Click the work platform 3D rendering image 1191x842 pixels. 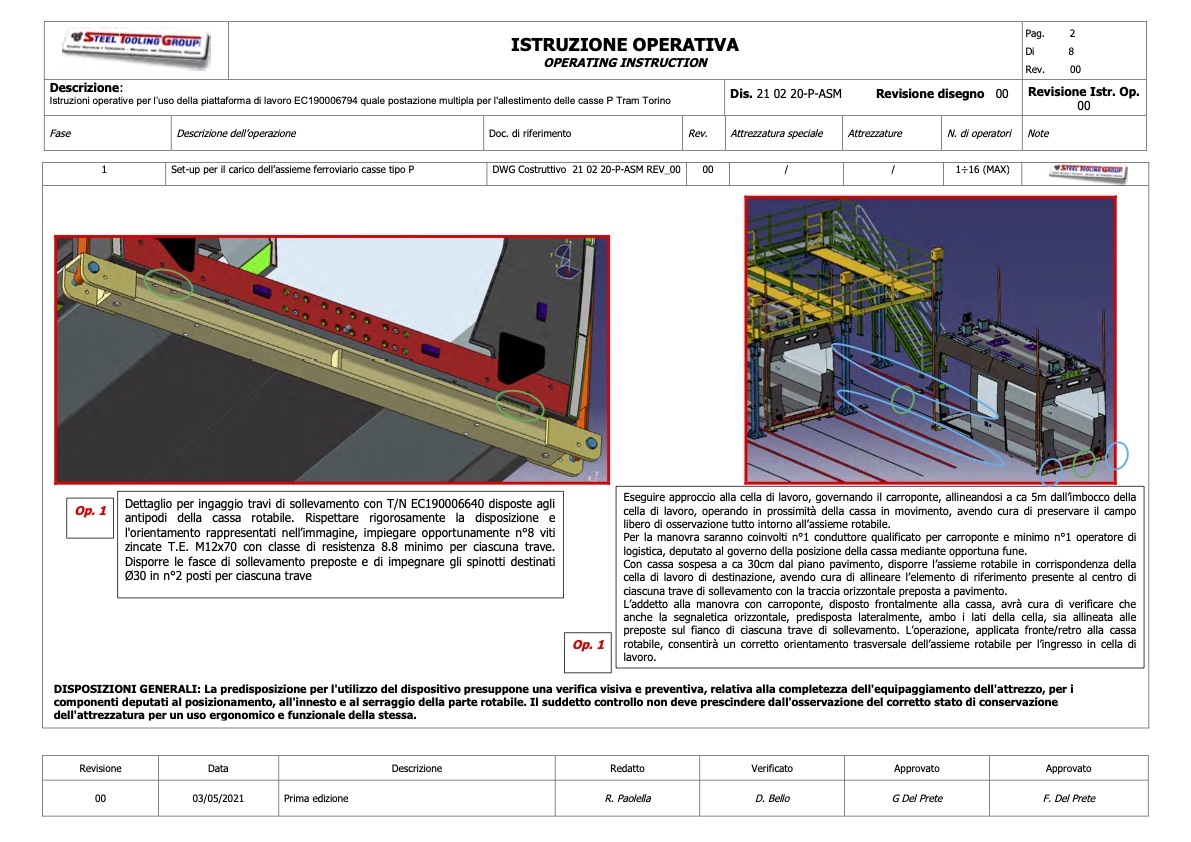coord(930,340)
